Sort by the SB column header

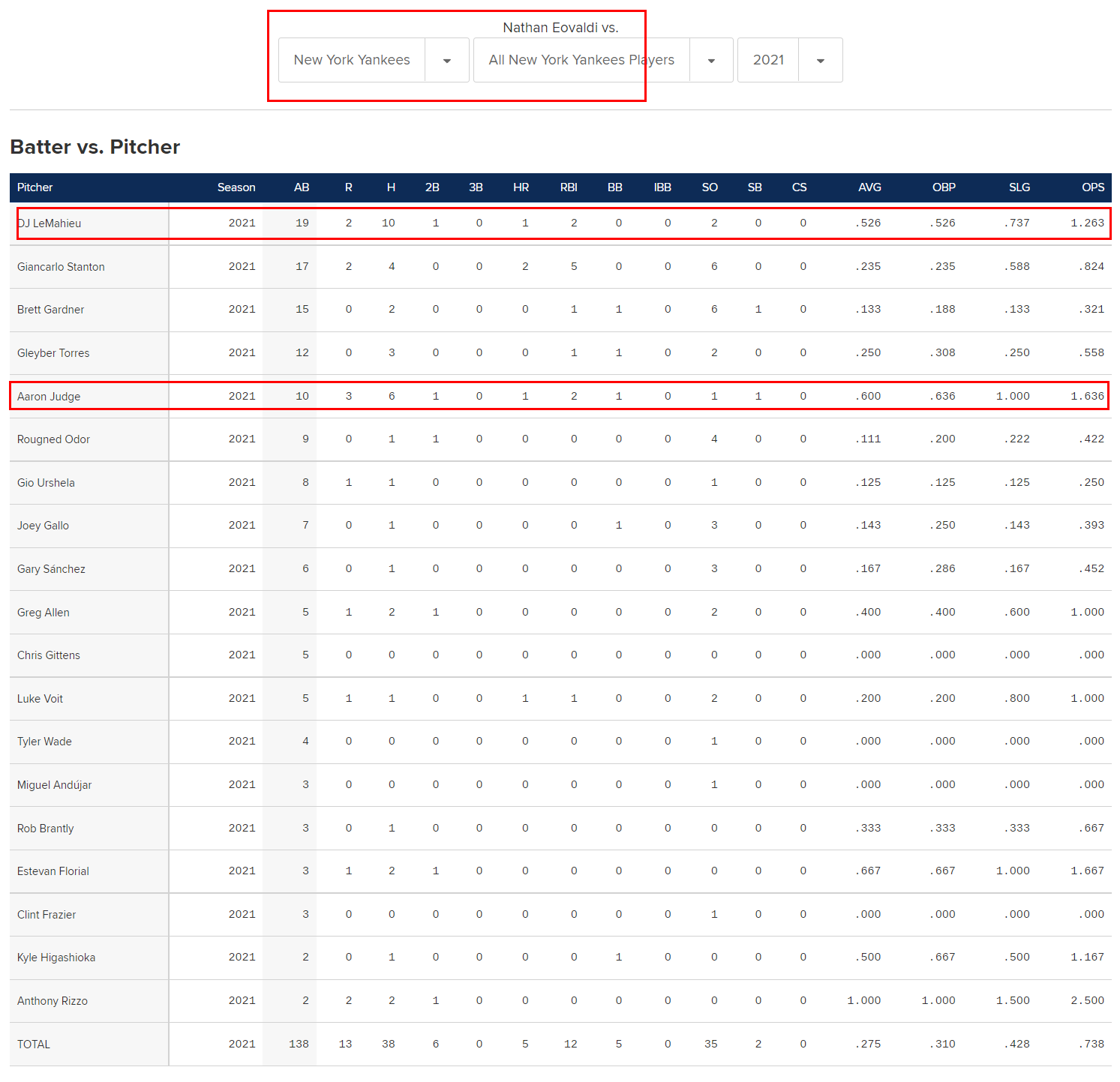pos(755,187)
